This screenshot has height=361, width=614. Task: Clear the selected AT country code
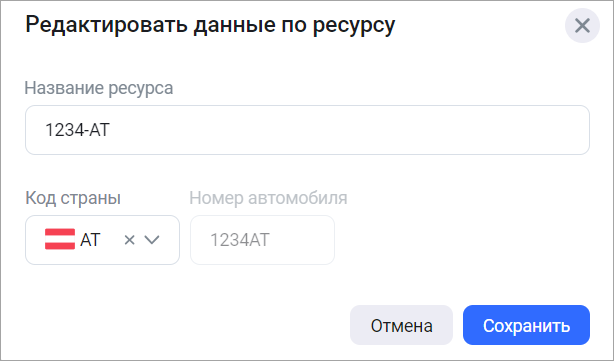129,240
